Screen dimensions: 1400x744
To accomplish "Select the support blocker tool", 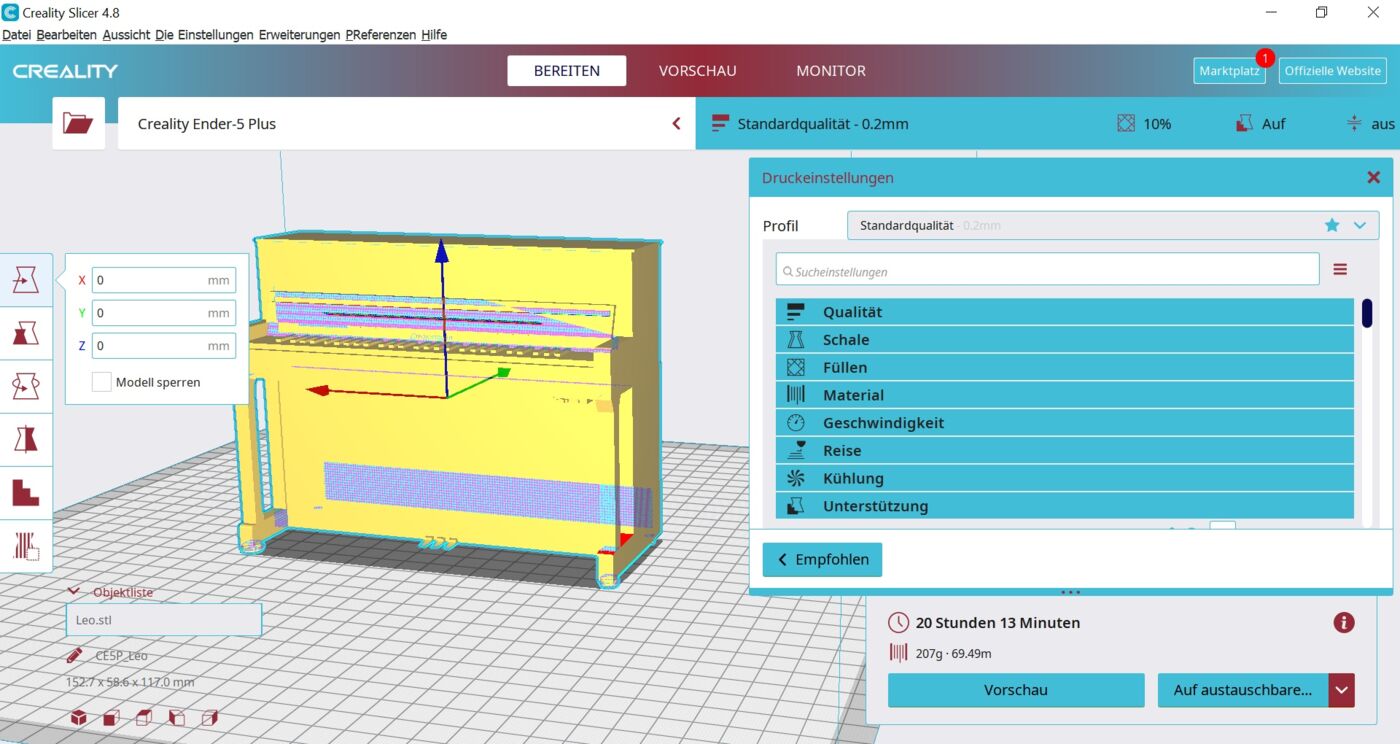I will 26,545.
